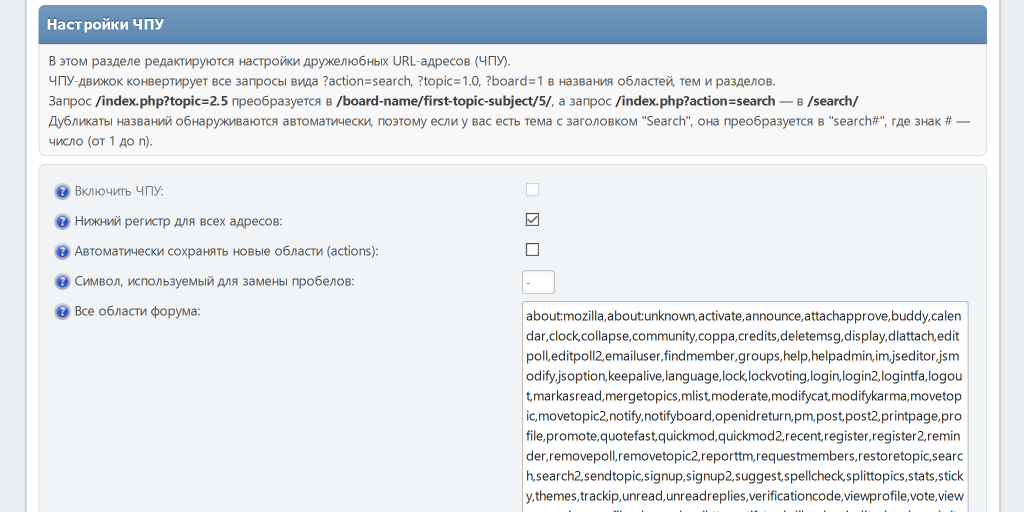
Task: Click bold text "/index.php?action=search"
Action: pos(695,101)
